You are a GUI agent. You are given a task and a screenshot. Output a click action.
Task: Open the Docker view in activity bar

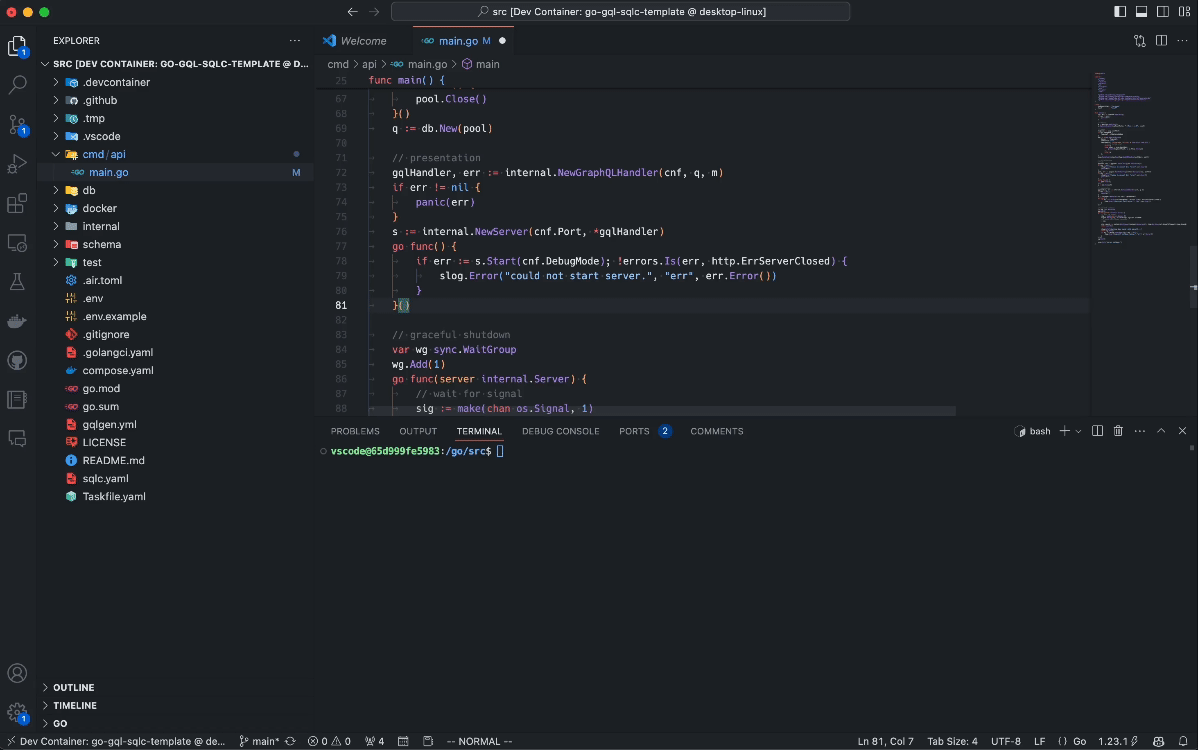click(17, 321)
